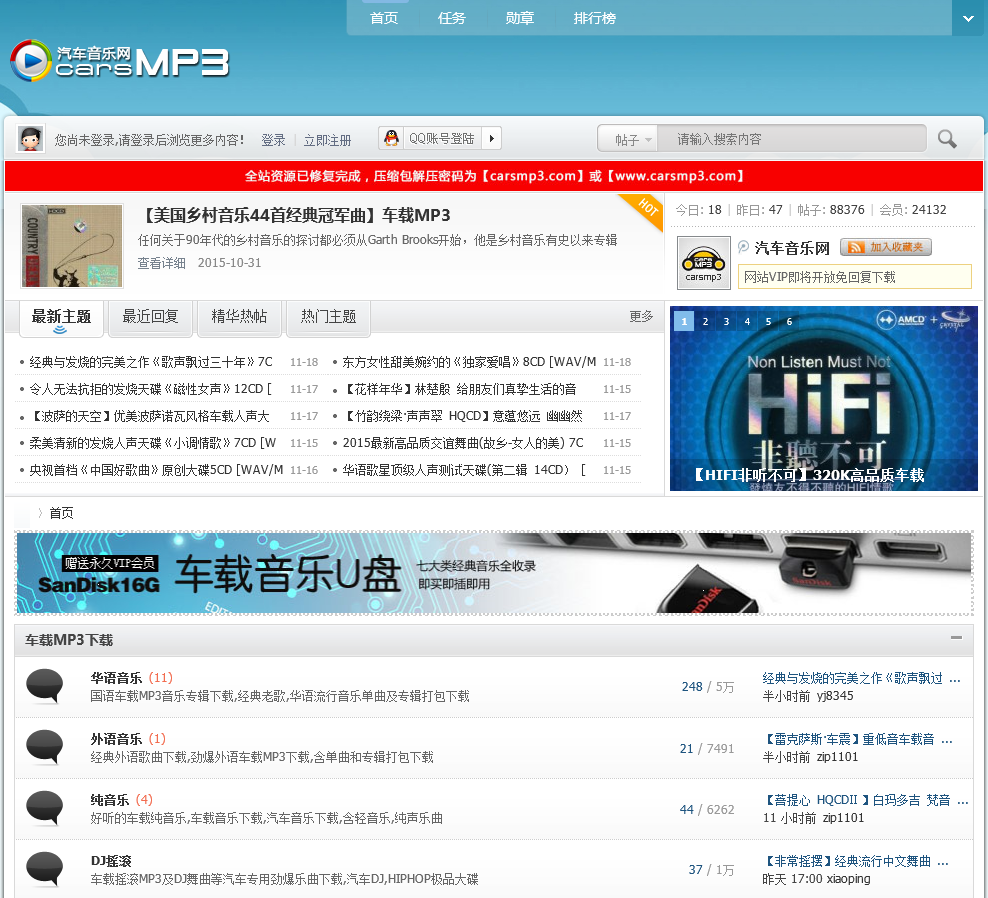Click the search input field

click(791, 139)
